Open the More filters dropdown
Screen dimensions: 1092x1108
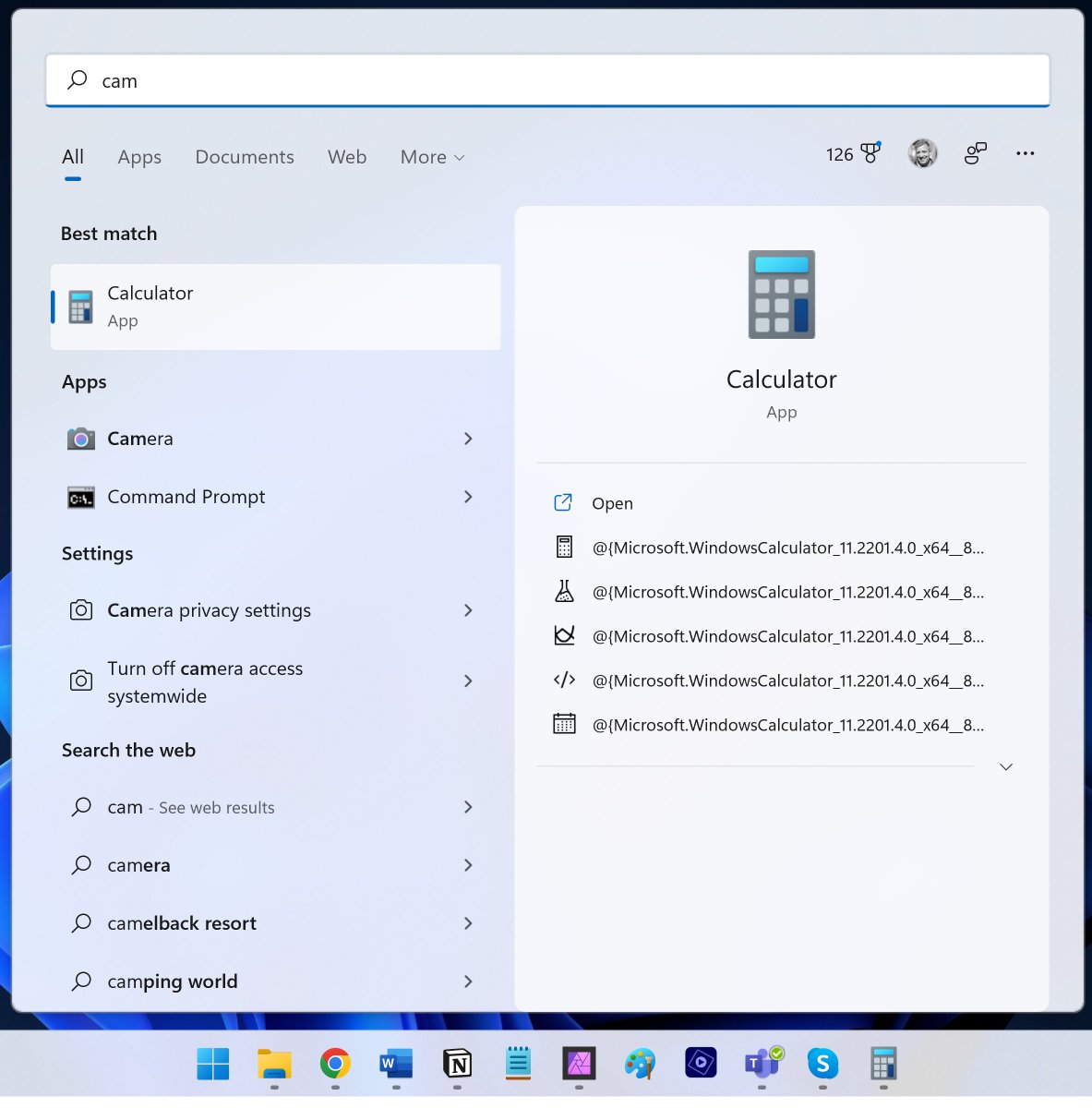(432, 157)
